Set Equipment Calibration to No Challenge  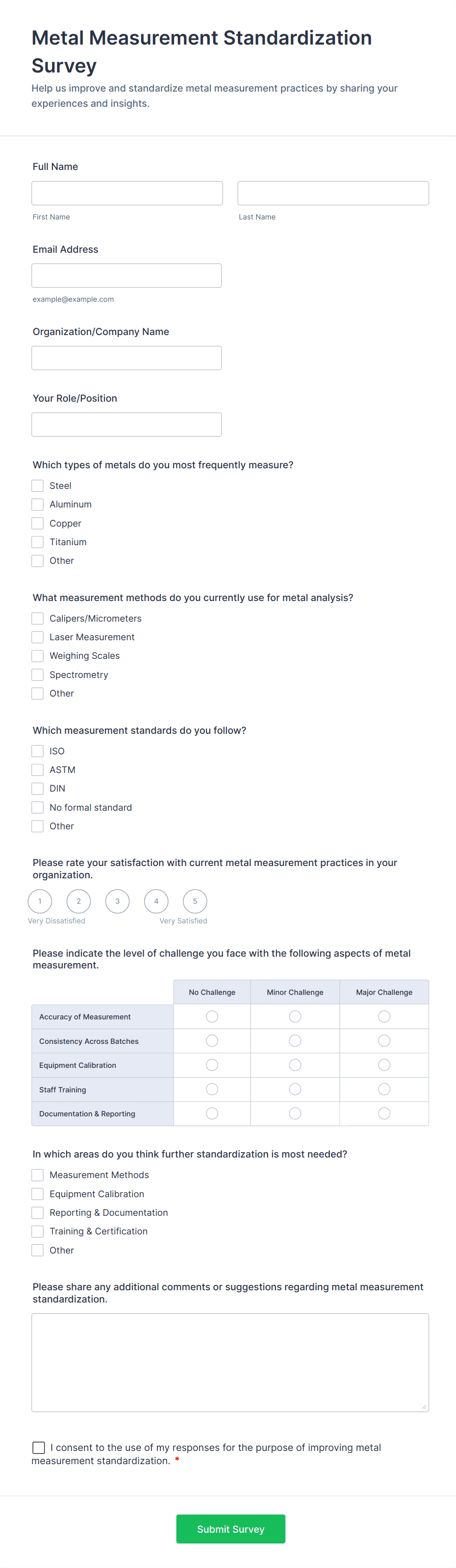click(211, 1064)
